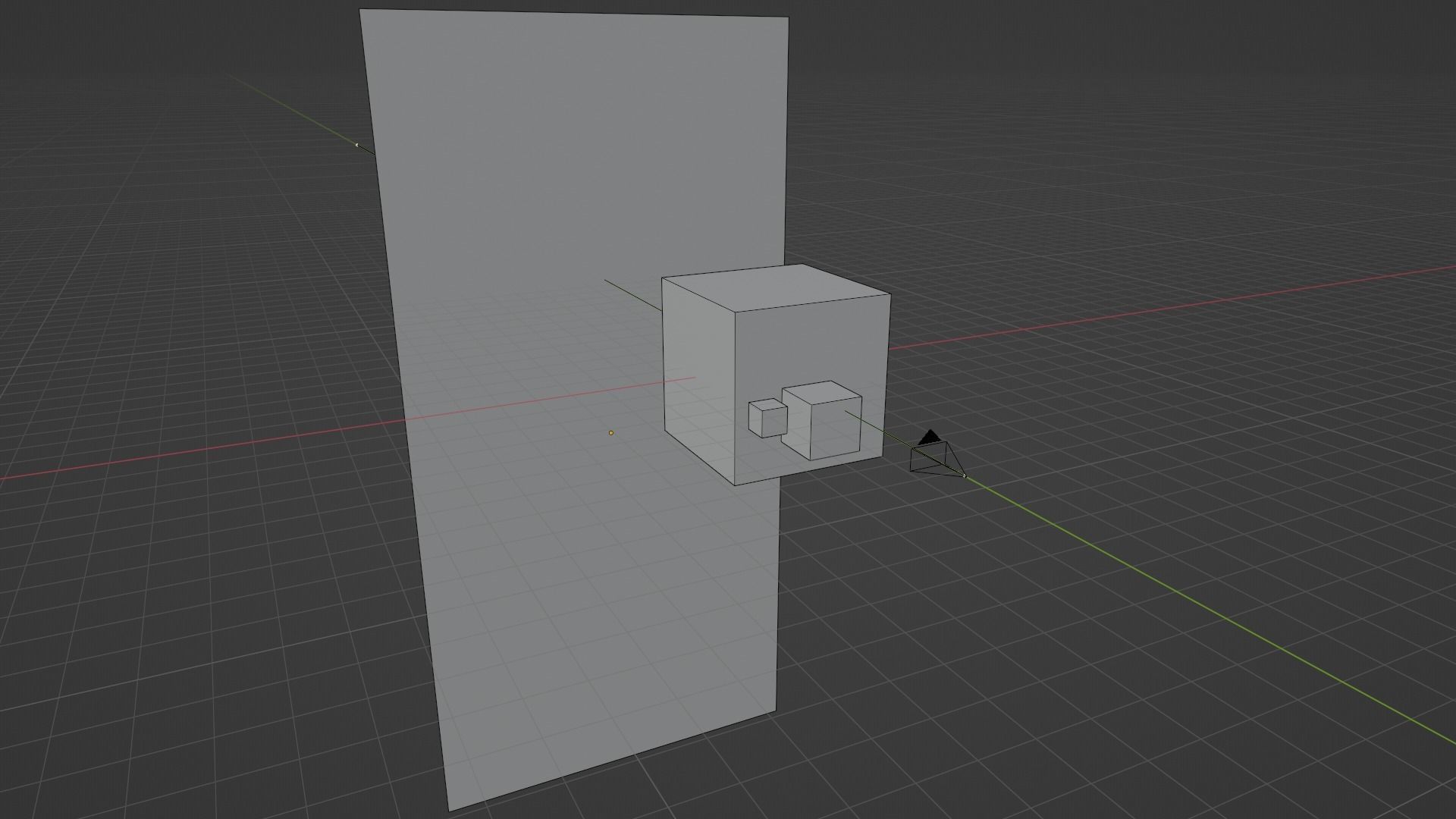Click the small cube's top face
Screen dimensions: 1456x819
click(768, 403)
